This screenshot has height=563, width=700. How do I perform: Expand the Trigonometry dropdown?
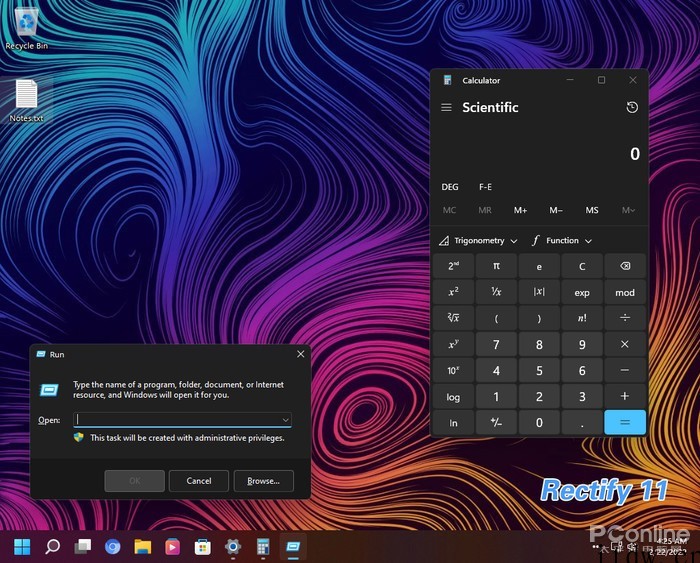pos(478,241)
